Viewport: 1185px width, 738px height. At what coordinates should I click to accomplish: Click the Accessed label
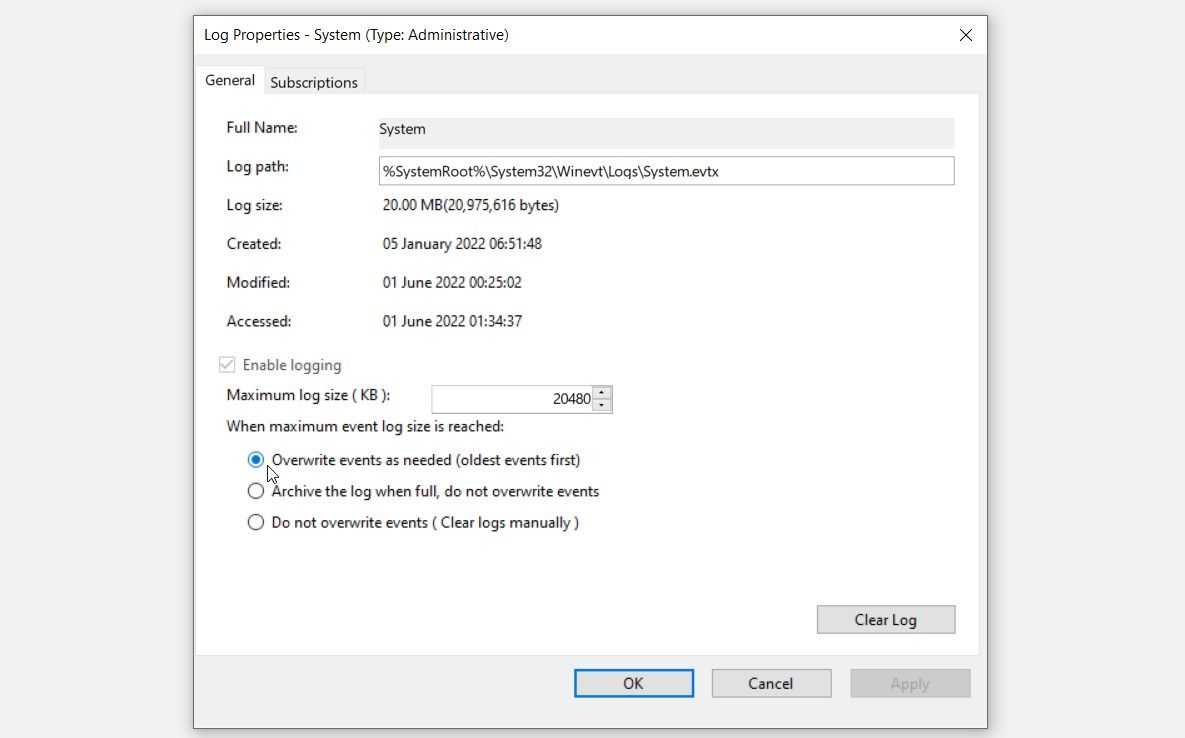click(x=258, y=321)
